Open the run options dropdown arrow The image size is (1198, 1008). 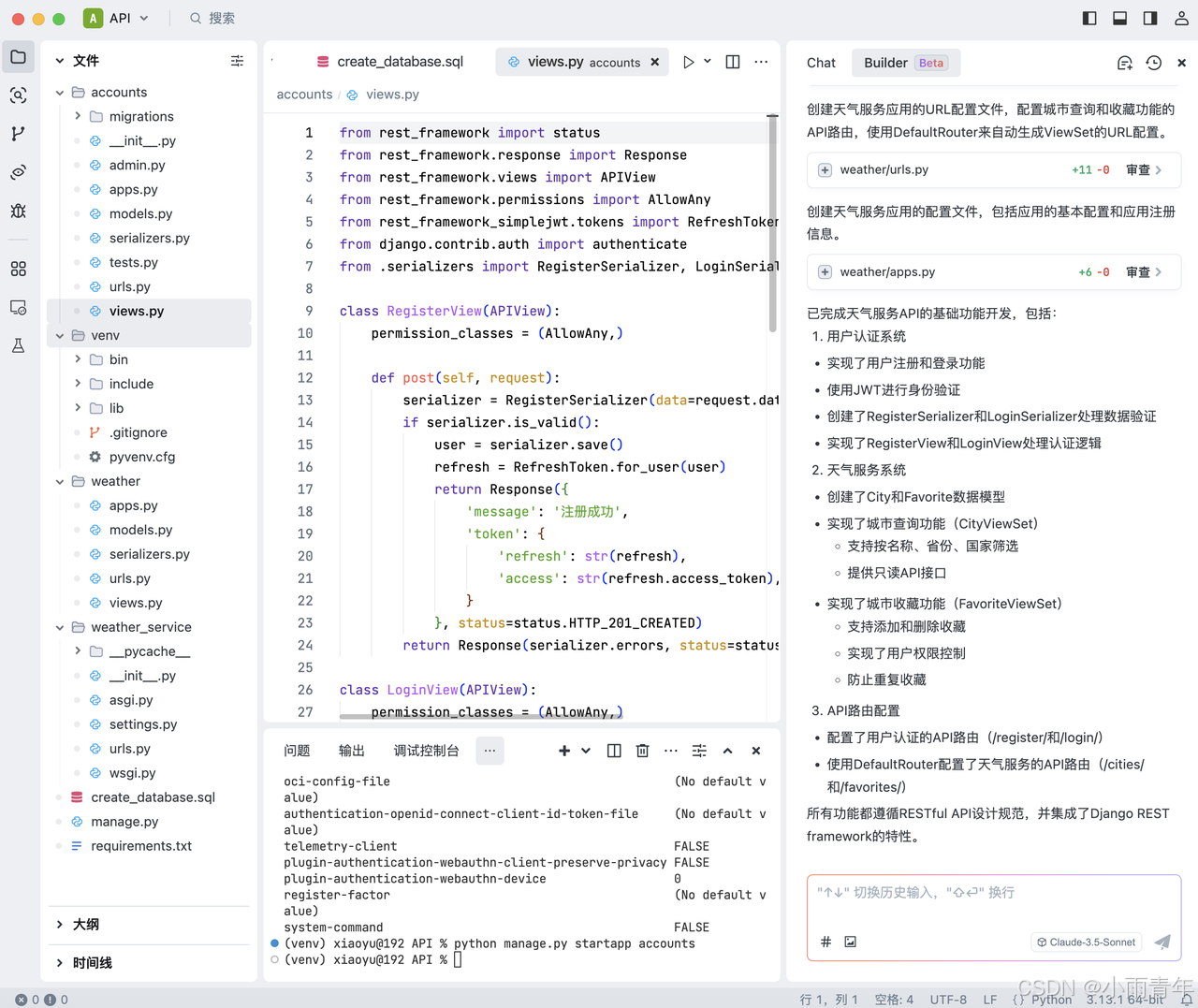(708, 62)
